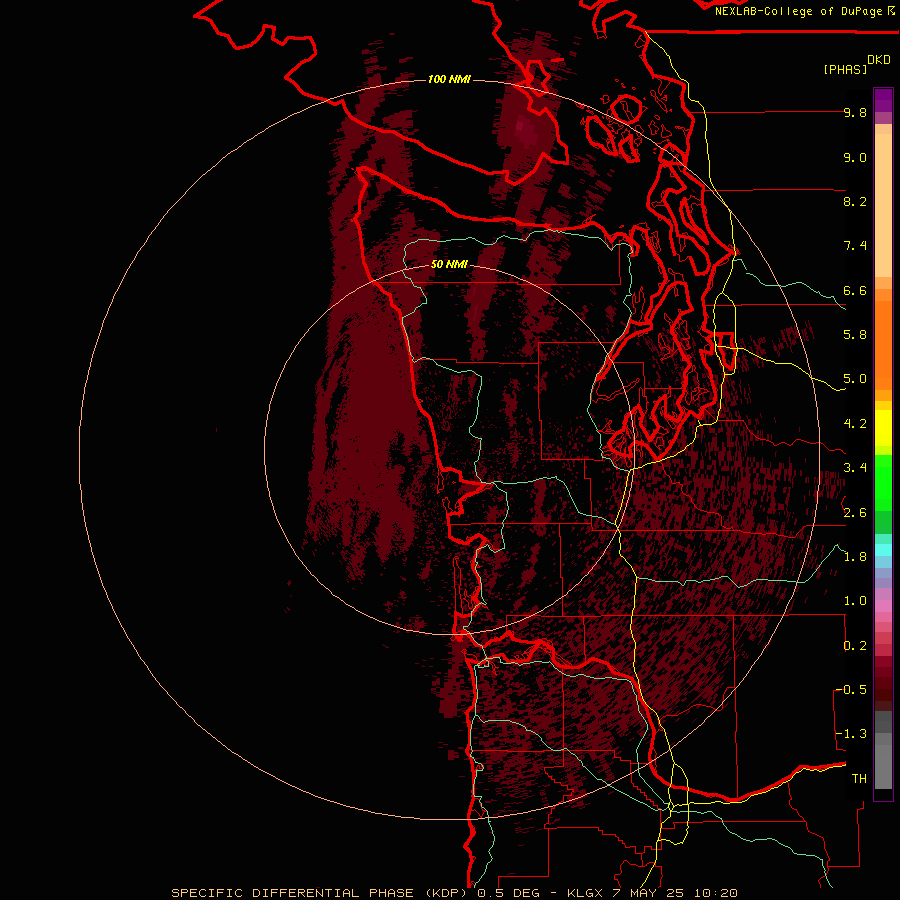Click the 4.2 scale value
This screenshot has height=900, width=900.
click(x=855, y=424)
